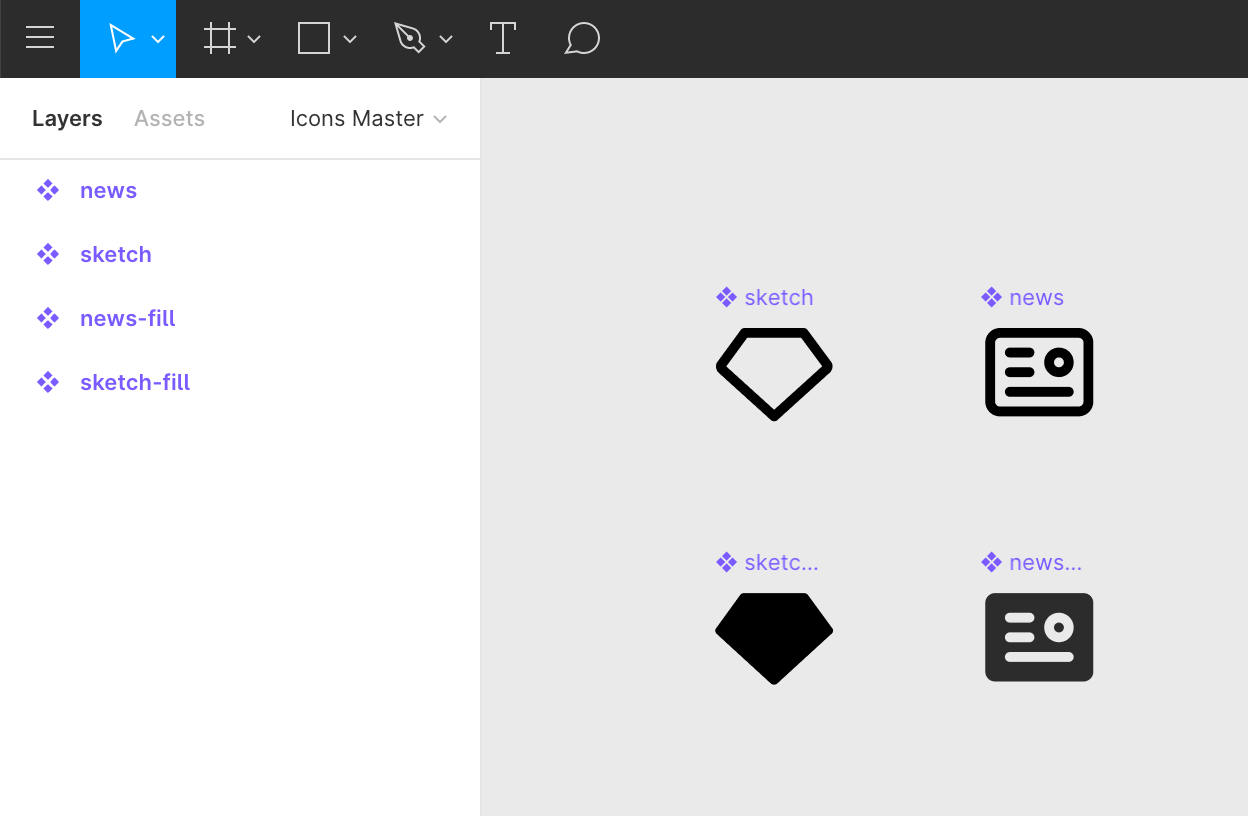Click the filled news icon on canvas
This screenshot has height=816, width=1248.
(1039, 637)
